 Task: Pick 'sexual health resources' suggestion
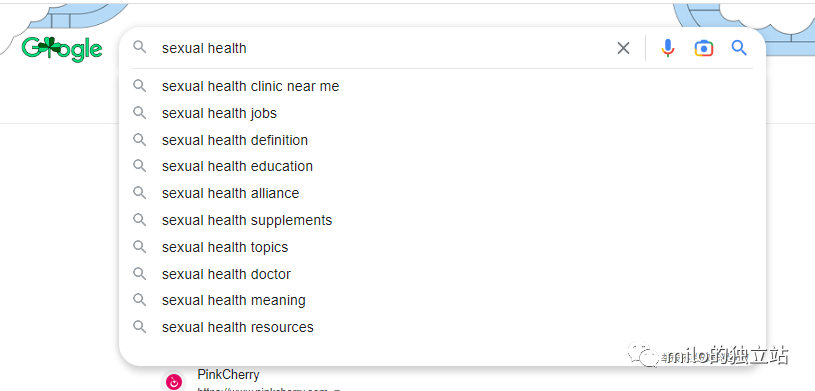tap(442, 328)
